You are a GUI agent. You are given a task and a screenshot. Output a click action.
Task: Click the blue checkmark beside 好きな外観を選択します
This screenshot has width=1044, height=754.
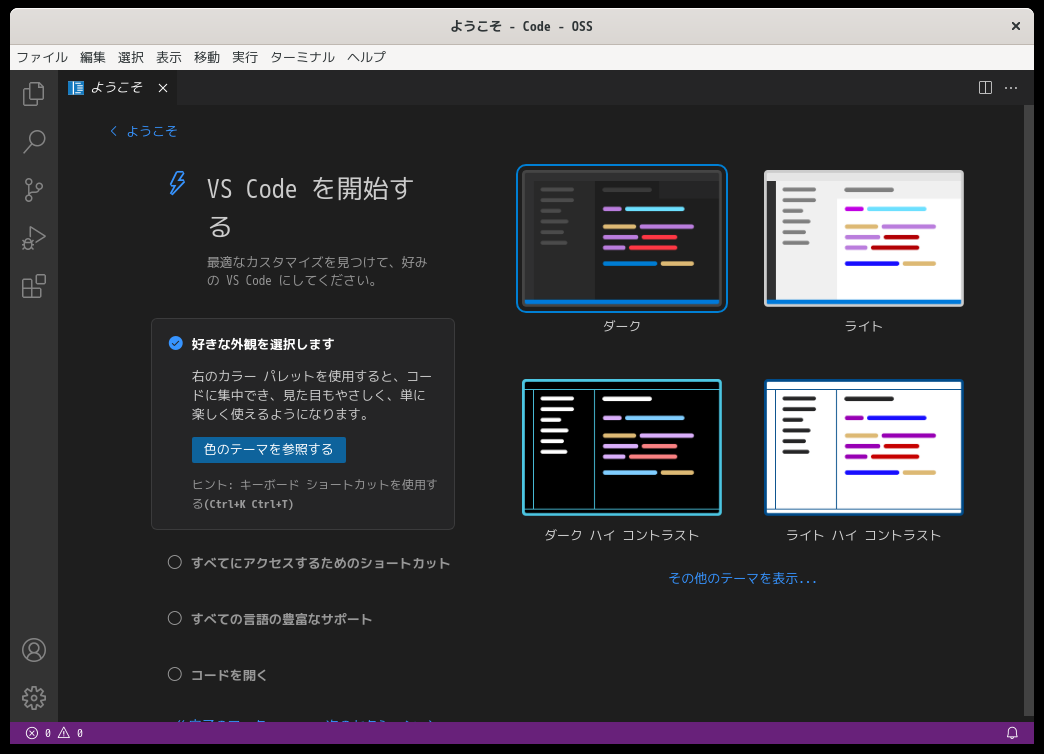[x=176, y=343]
